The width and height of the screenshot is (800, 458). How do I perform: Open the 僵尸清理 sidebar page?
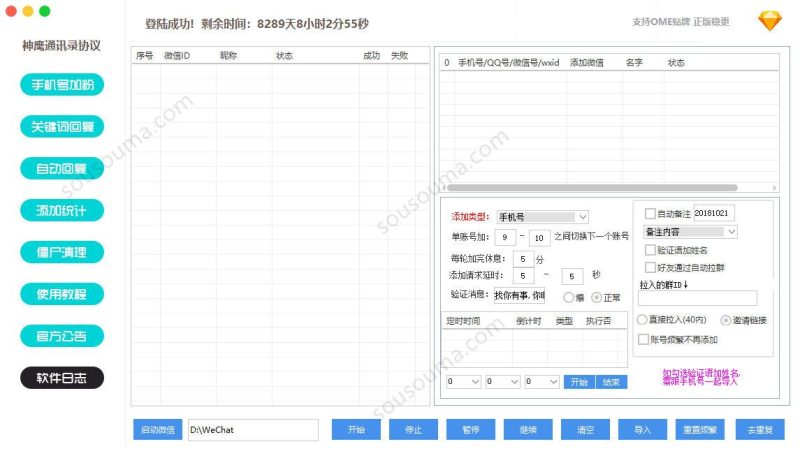point(62,252)
